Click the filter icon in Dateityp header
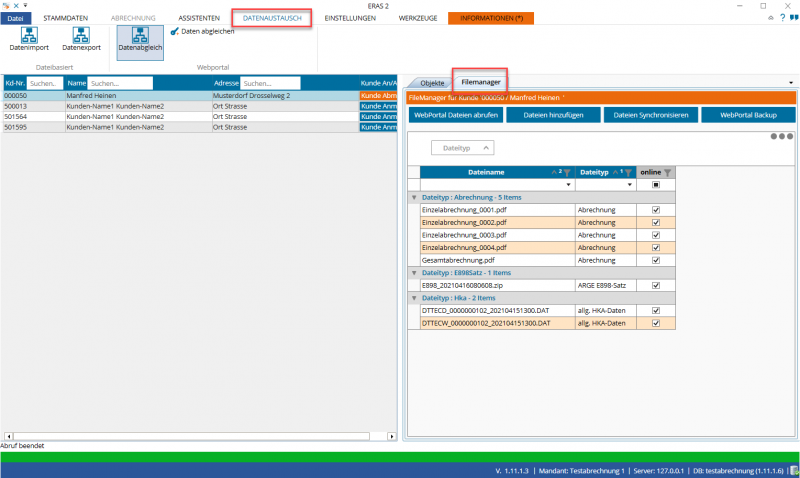This screenshot has height=478, width=800. pos(628,172)
